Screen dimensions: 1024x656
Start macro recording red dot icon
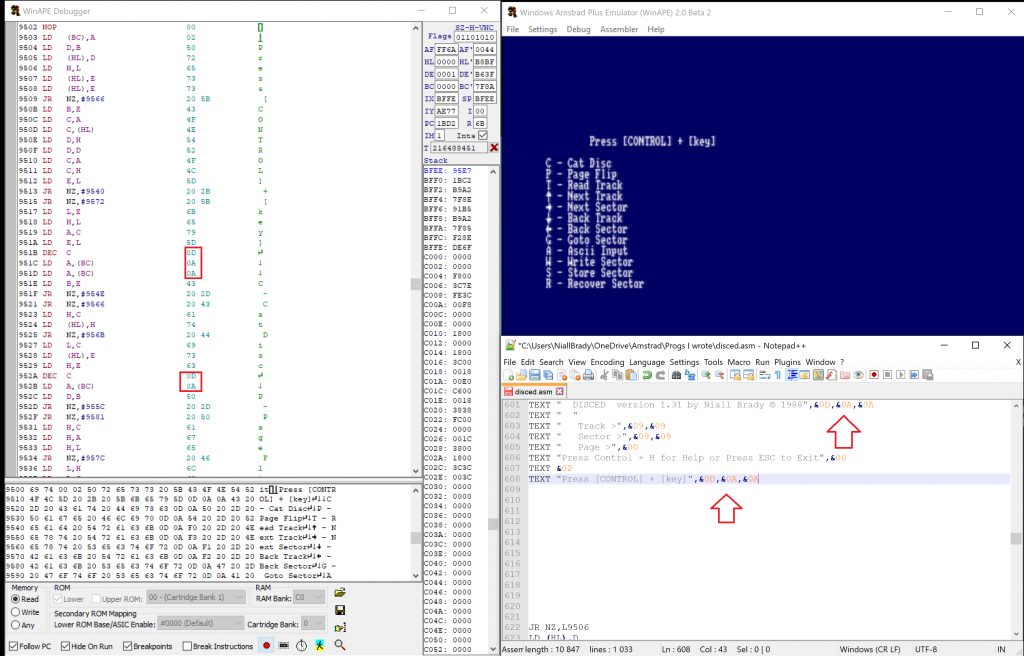coord(874,375)
